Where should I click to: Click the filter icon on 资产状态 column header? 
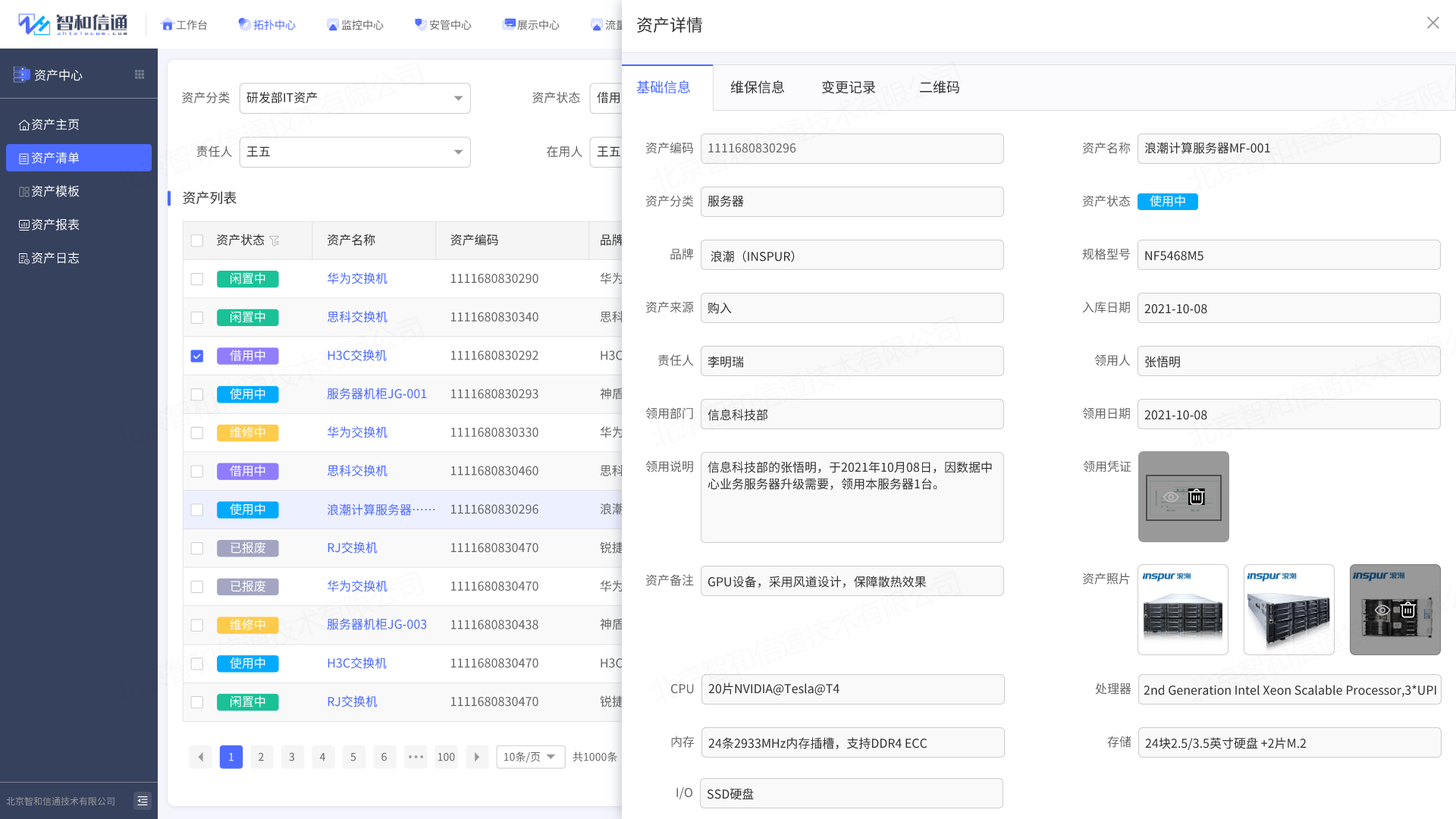tap(275, 240)
